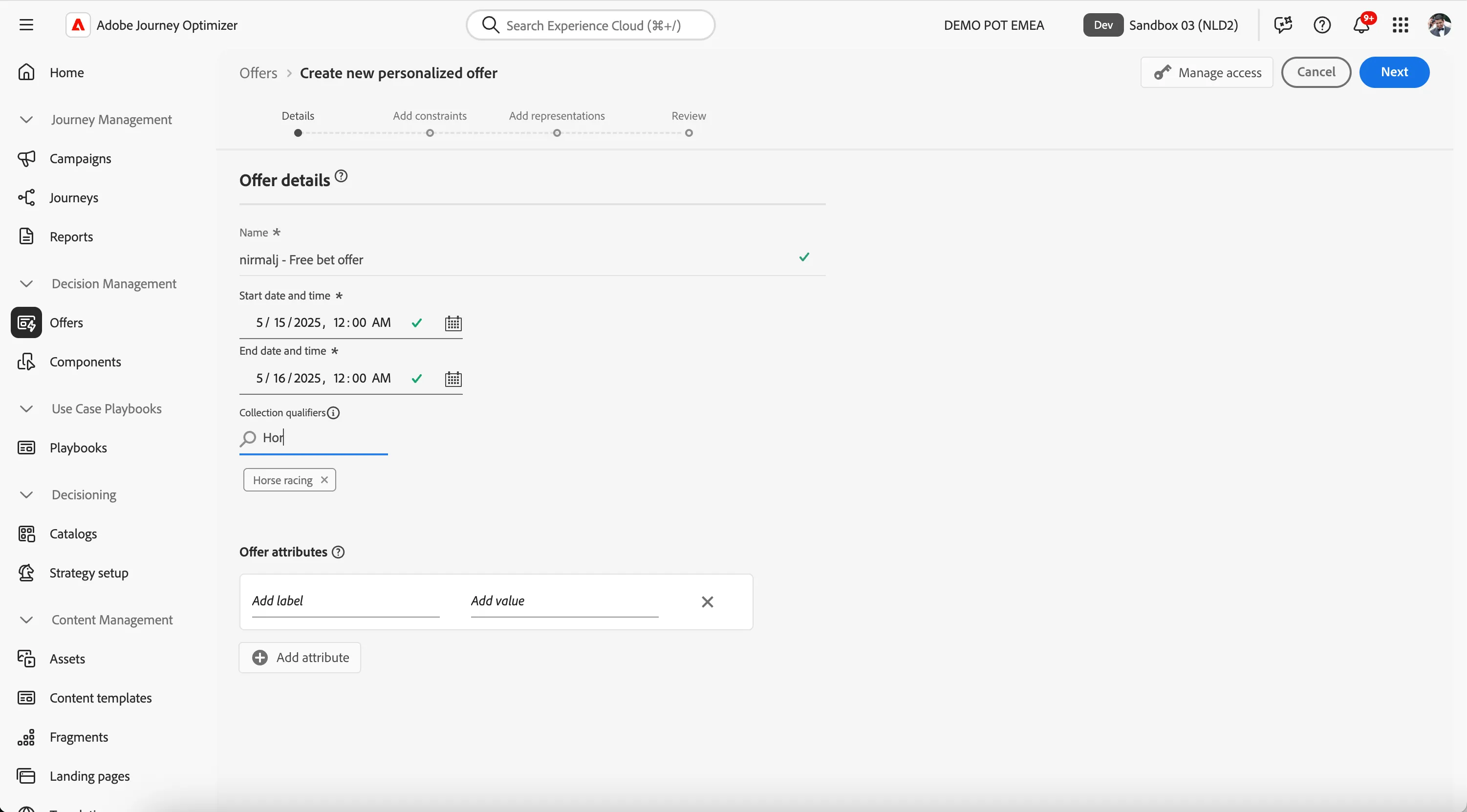
Task: Collapse the Journey Management section
Action: pyautogui.click(x=26, y=120)
